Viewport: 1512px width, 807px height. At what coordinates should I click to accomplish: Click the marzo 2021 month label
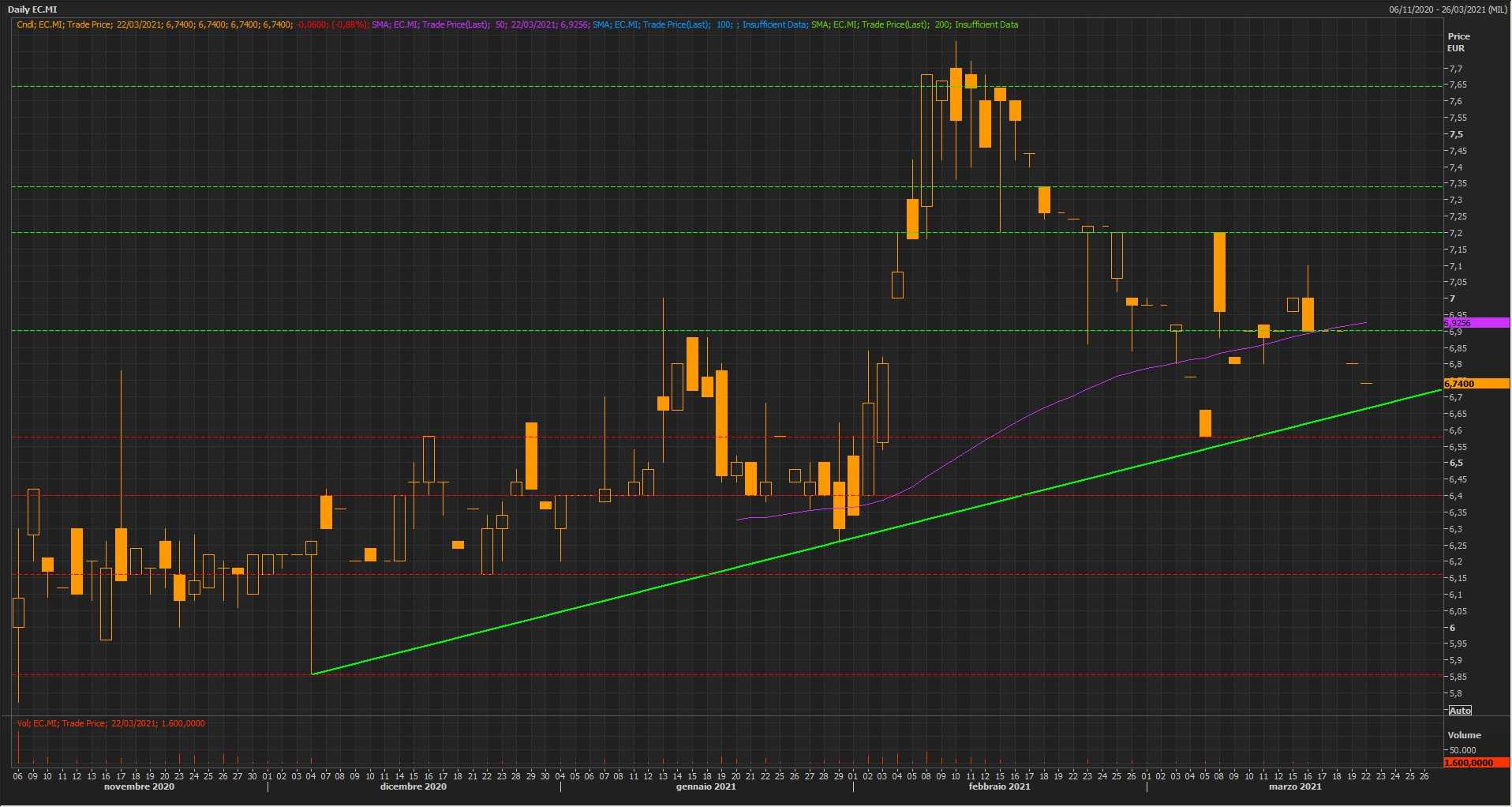(1294, 786)
